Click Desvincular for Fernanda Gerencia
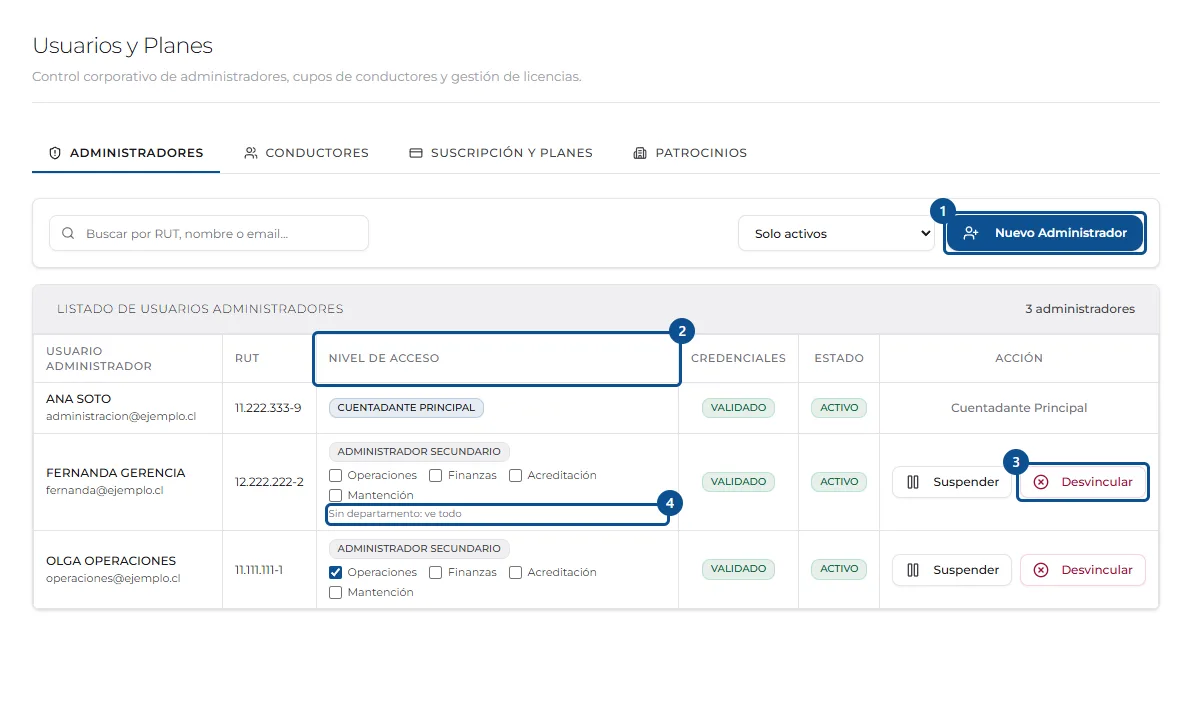Viewport: 1192px width, 702px height. [1083, 482]
